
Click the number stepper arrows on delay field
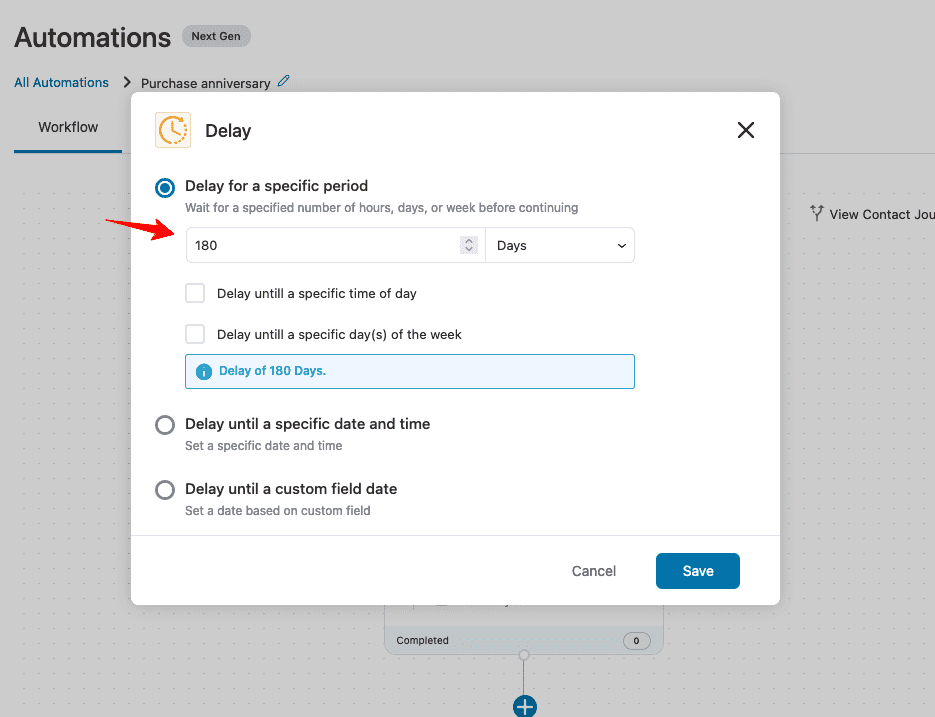click(469, 245)
